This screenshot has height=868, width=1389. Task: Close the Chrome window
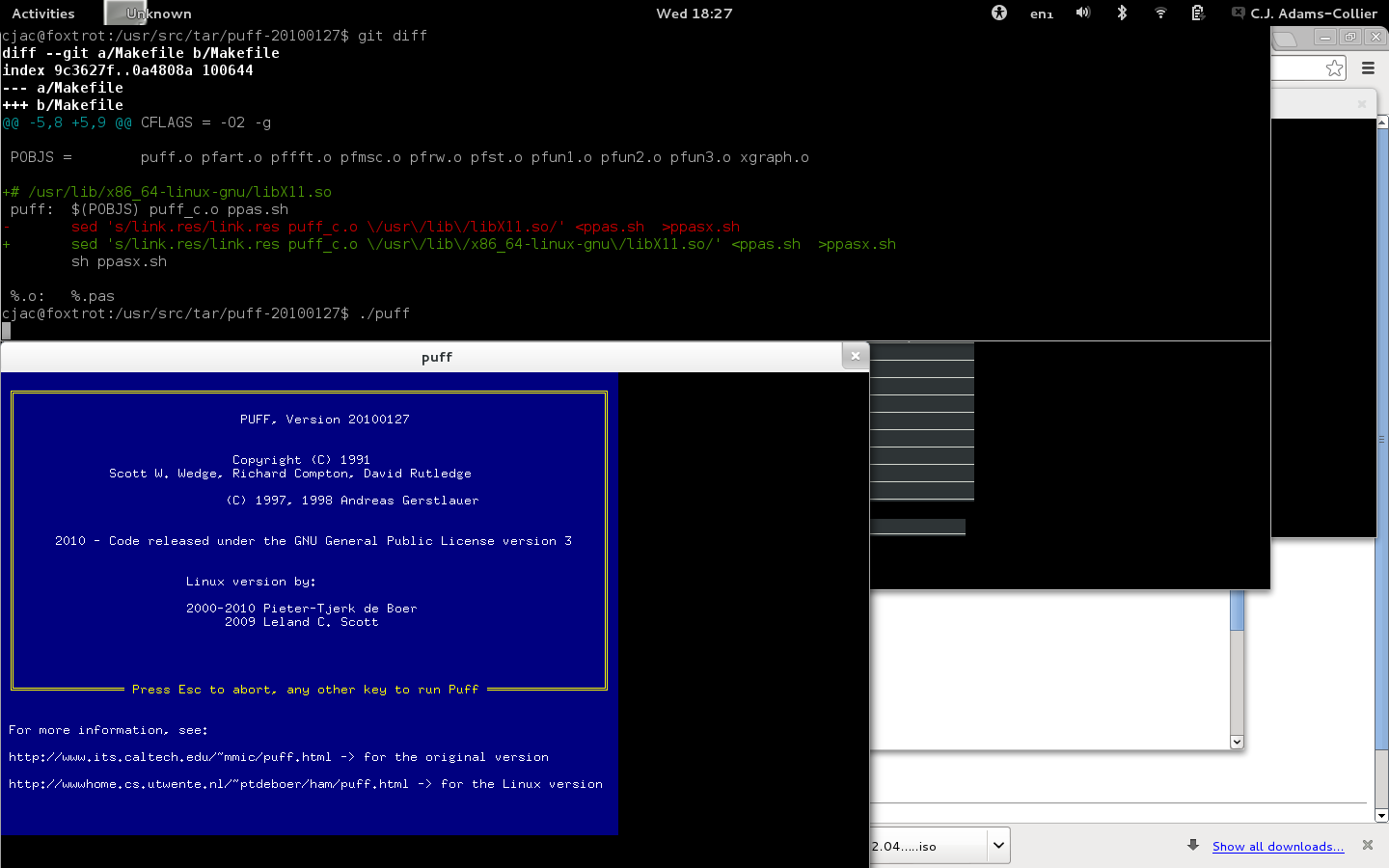1375,37
